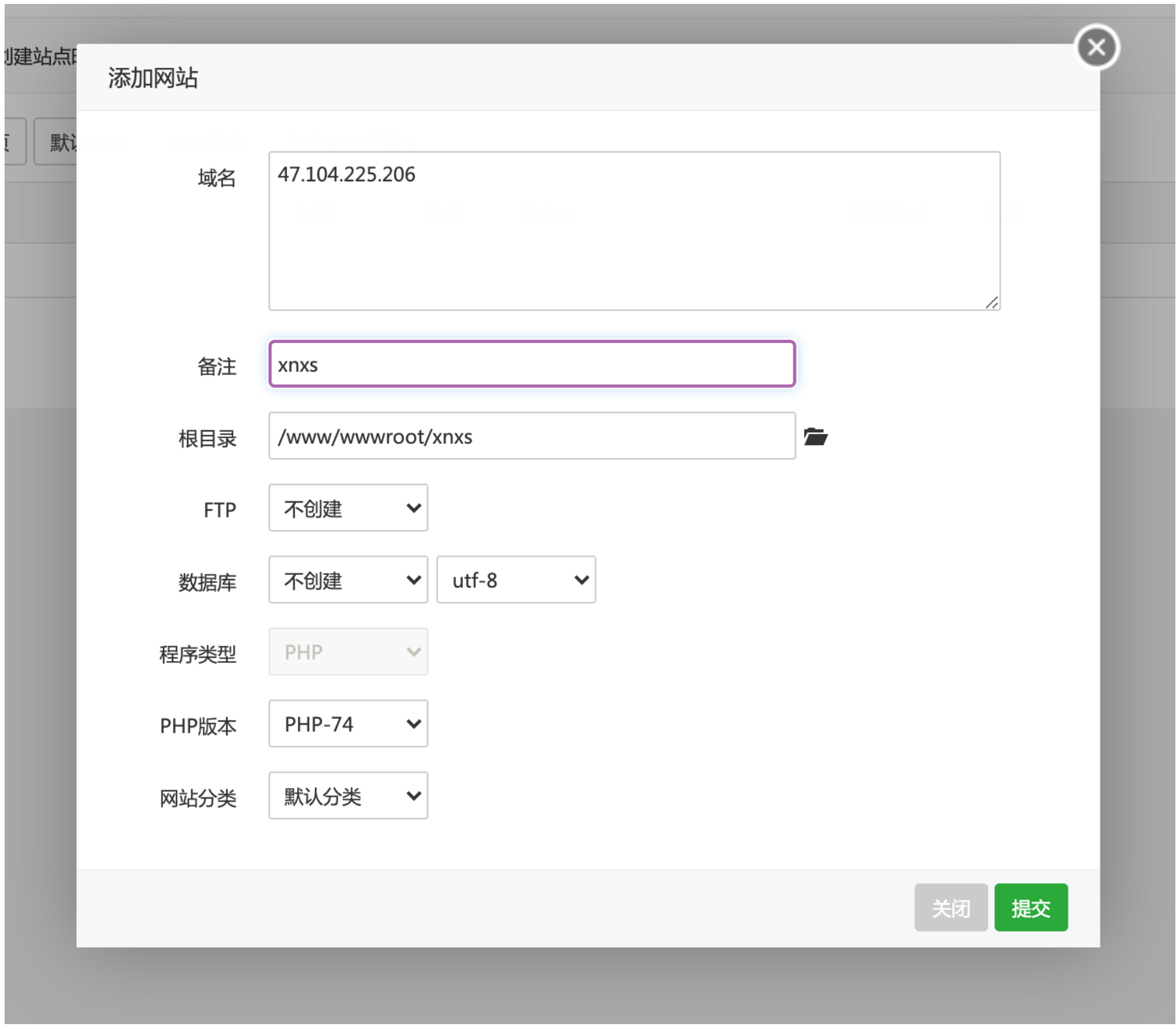Click the partially hidden 默认 button in background page
The width and height of the screenshot is (1176, 1030).
(56, 141)
